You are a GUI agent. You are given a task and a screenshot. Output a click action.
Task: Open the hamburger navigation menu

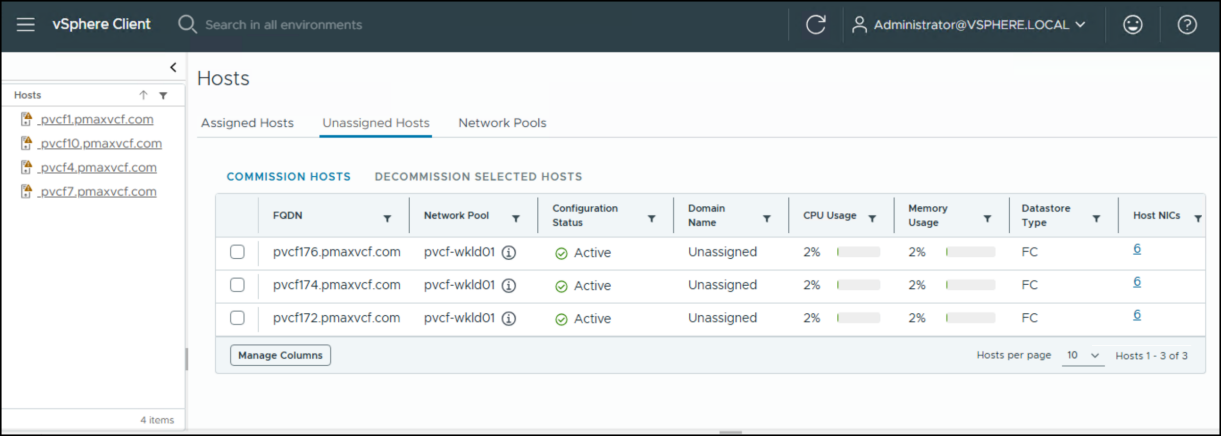[x=26, y=25]
